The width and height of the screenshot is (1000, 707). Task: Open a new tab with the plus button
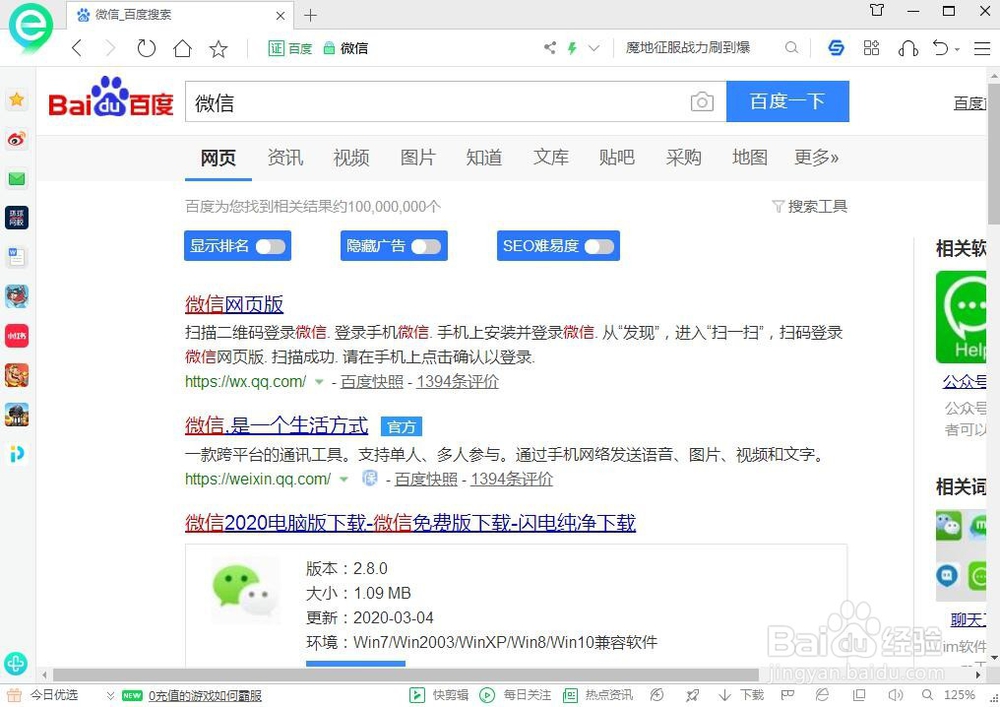[x=311, y=15]
